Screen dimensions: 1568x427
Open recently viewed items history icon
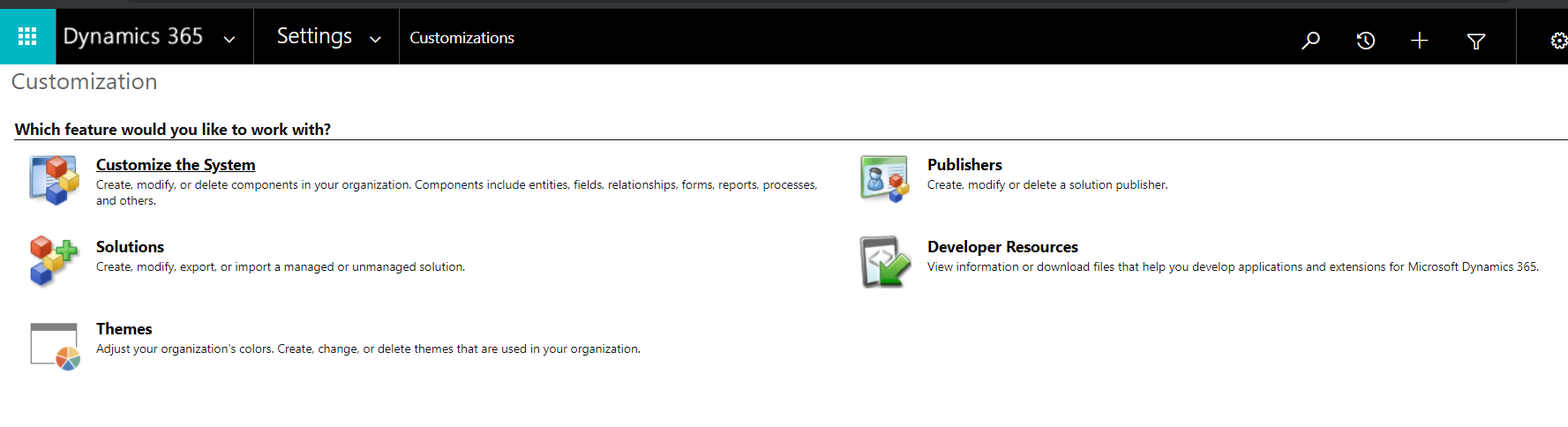click(1365, 40)
